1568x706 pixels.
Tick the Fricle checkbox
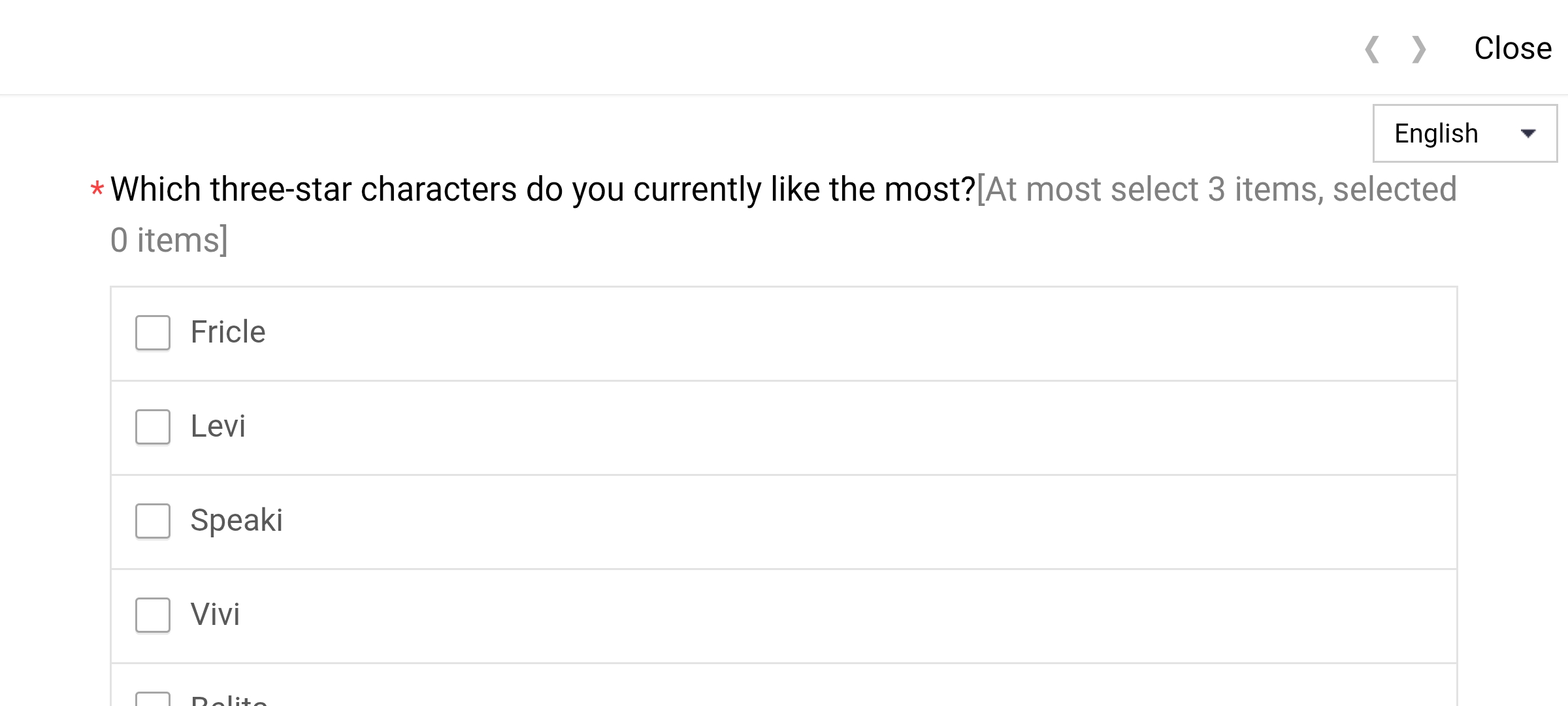(x=153, y=333)
